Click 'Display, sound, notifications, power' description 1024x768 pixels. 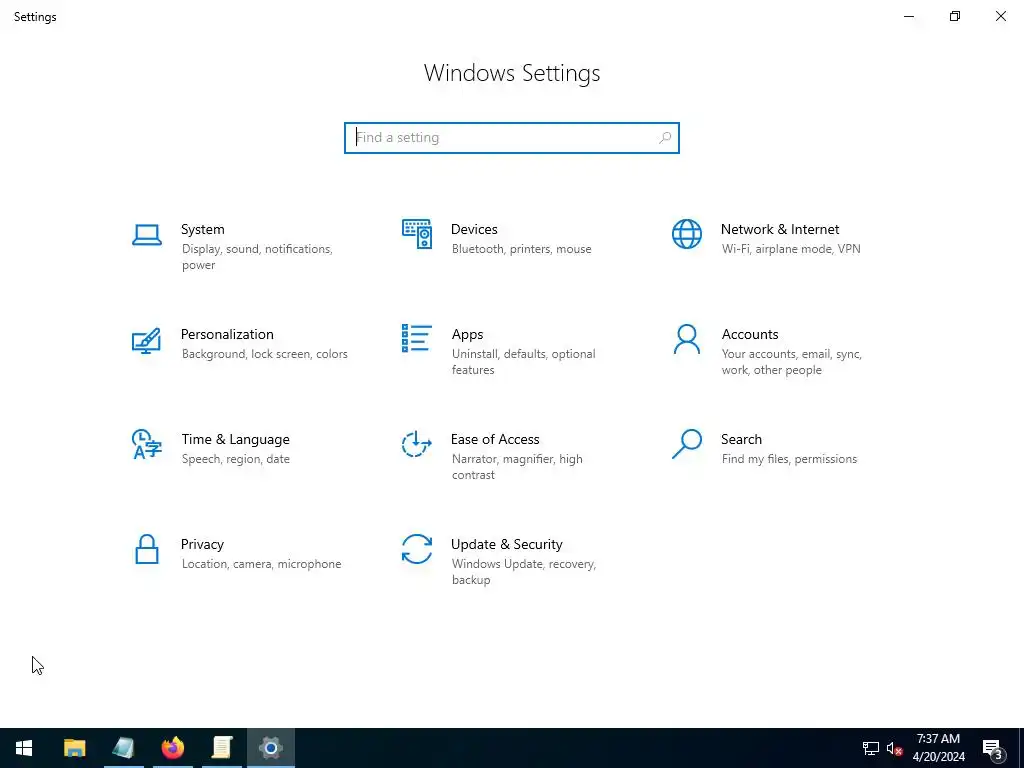coord(257,257)
